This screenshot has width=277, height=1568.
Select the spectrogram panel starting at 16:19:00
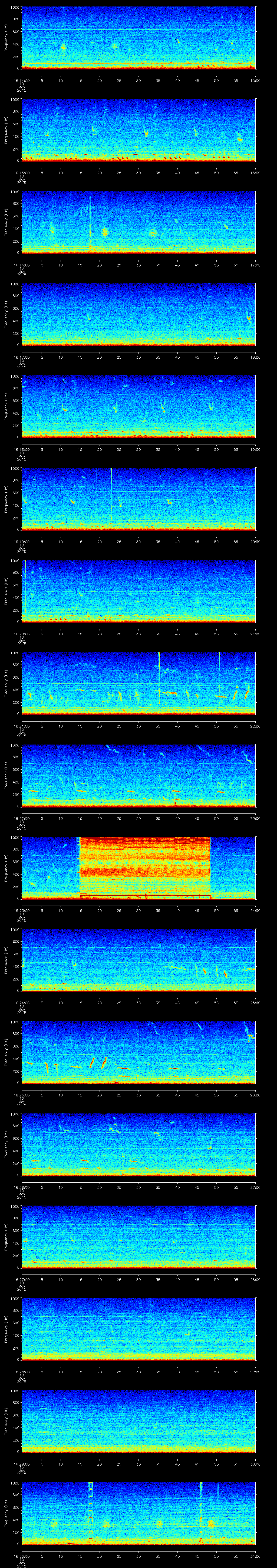point(139,499)
